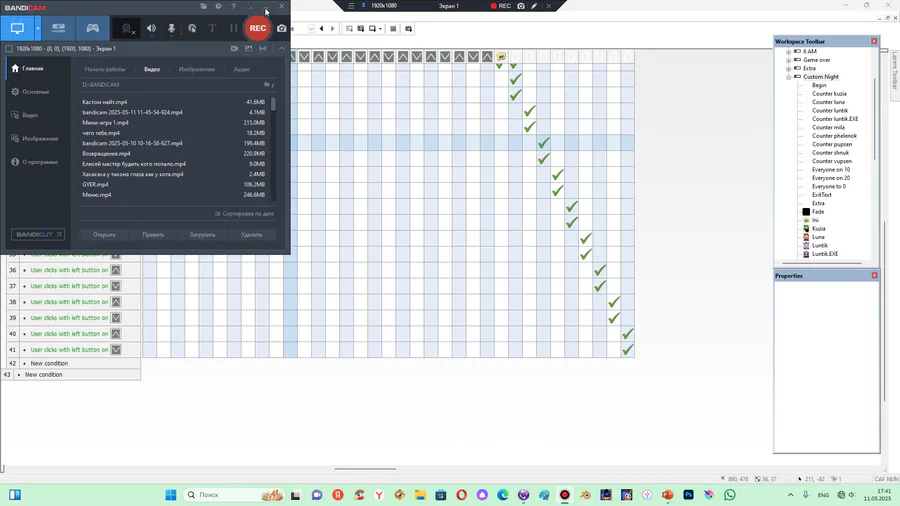
Task: Select file GYER.mp4
Action: (x=95, y=185)
